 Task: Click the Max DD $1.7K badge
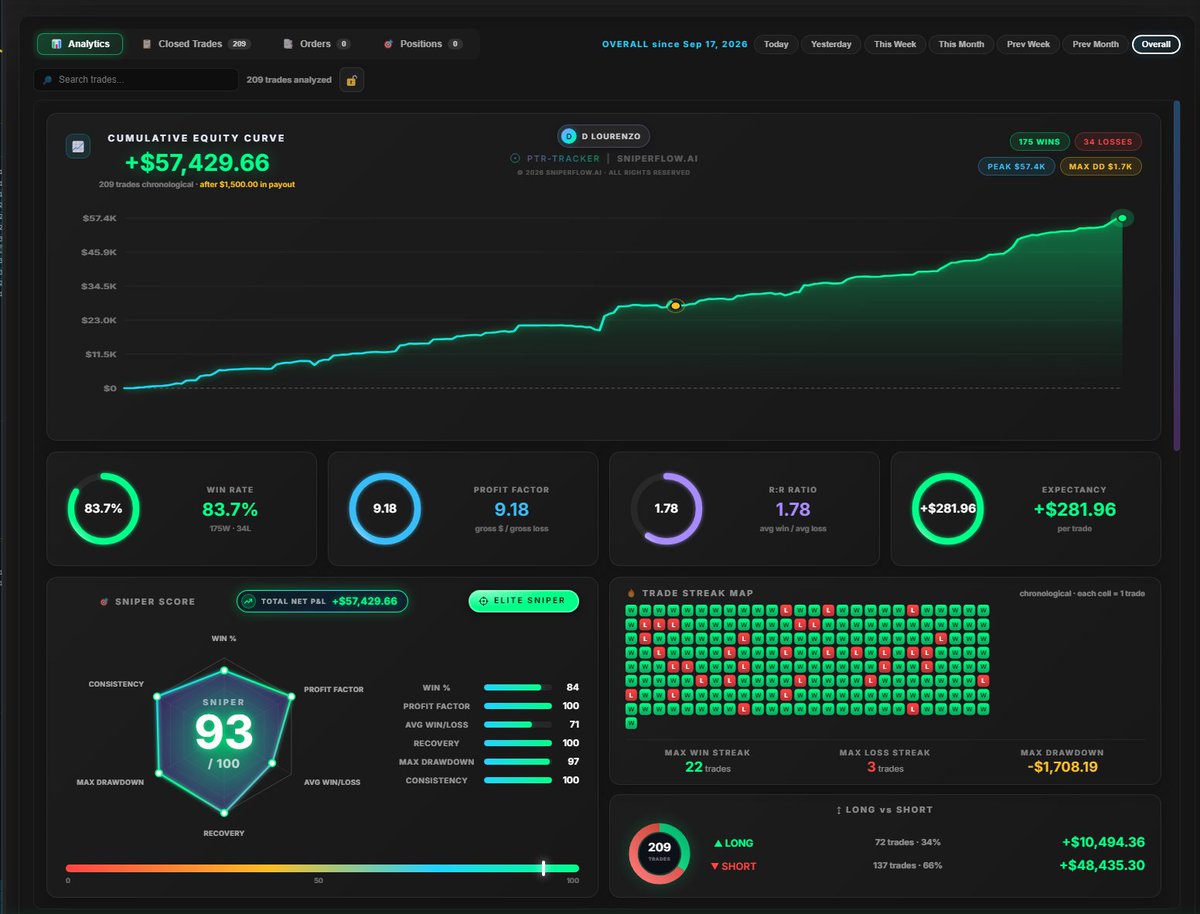coord(1101,166)
